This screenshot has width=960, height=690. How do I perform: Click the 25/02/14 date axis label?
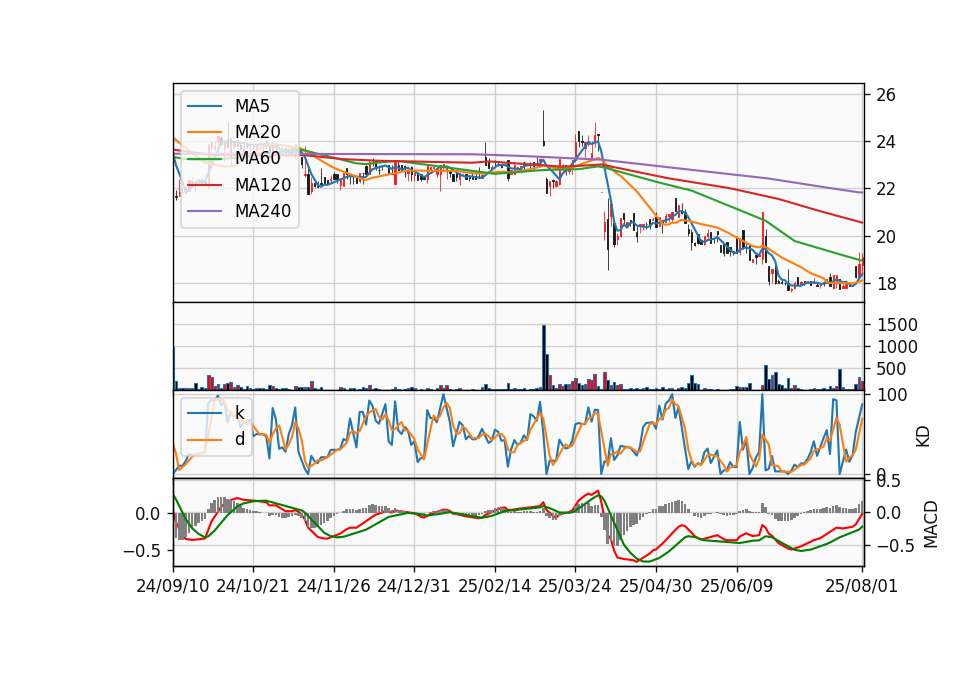pyautogui.click(x=495, y=586)
